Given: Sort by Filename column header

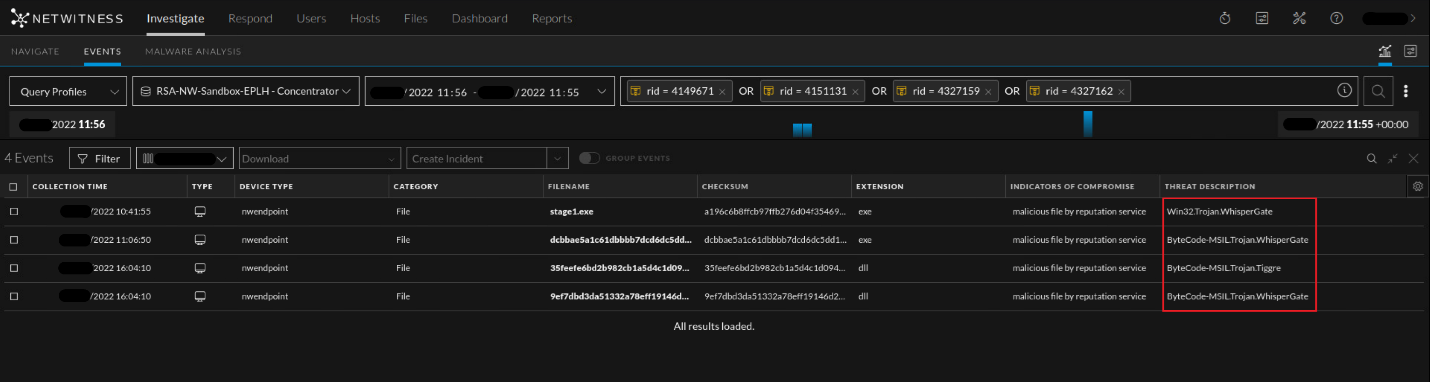Looking at the screenshot, I should click(570, 187).
